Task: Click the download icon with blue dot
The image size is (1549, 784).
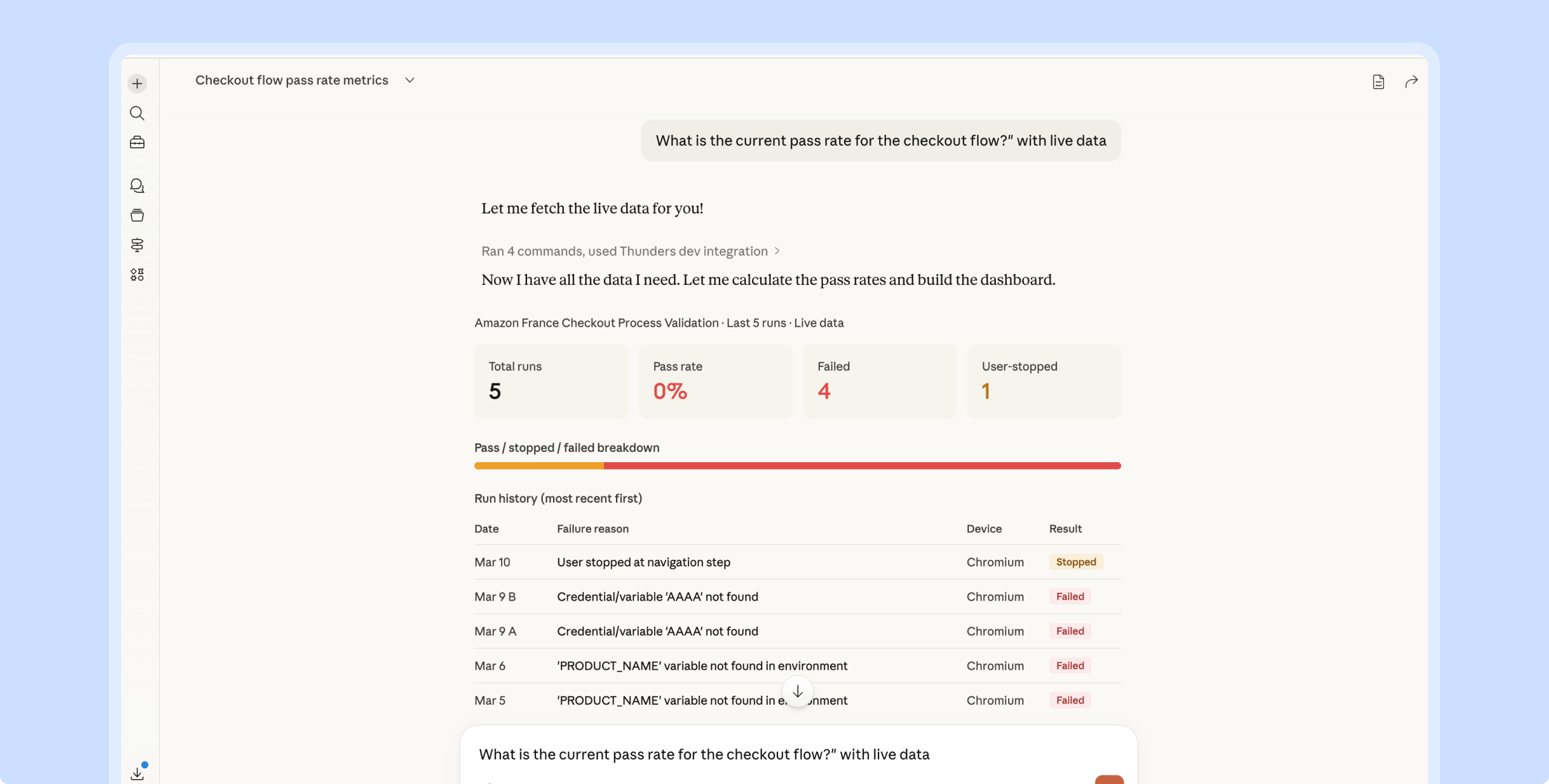Action: [x=137, y=773]
